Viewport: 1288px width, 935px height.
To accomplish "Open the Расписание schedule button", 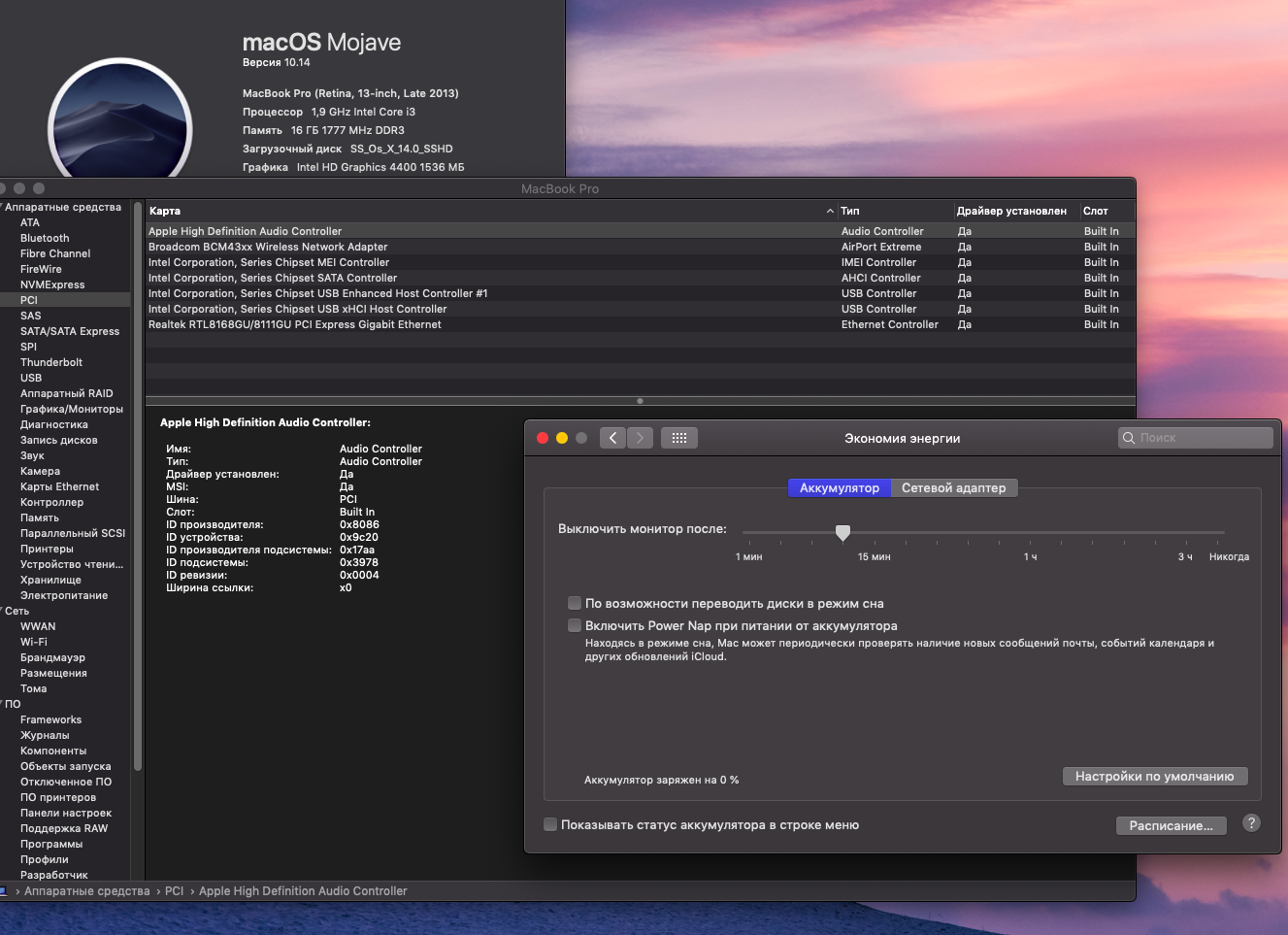I will [1171, 825].
